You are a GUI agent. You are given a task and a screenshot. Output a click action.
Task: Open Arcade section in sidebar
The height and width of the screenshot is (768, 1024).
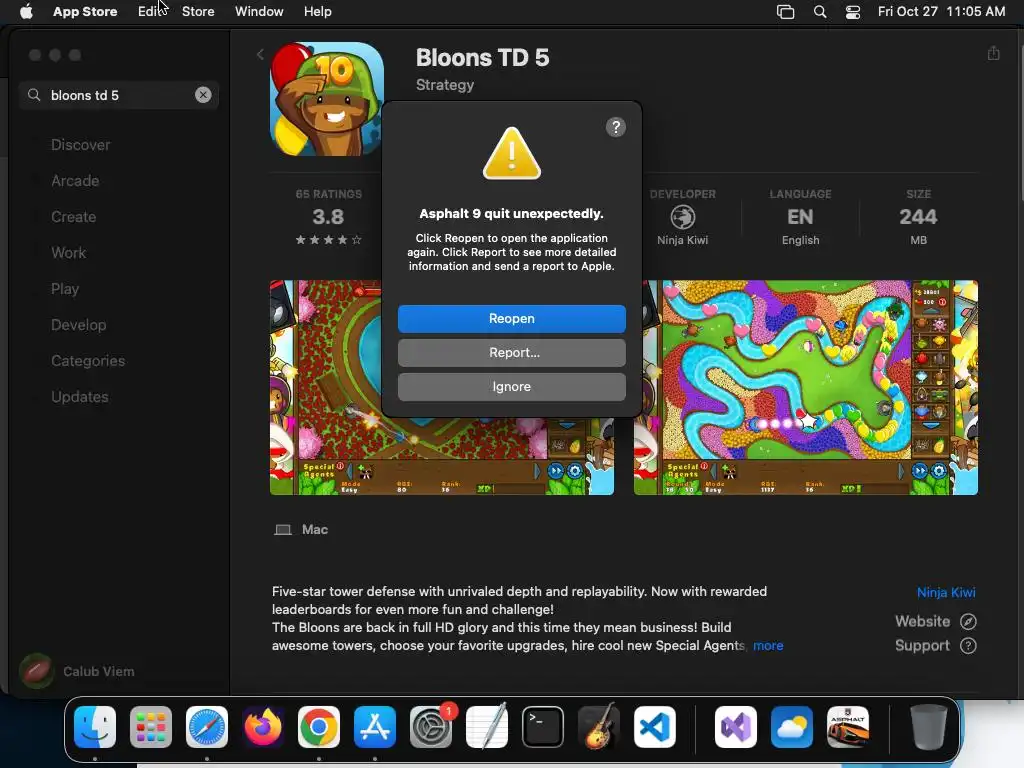click(75, 181)
